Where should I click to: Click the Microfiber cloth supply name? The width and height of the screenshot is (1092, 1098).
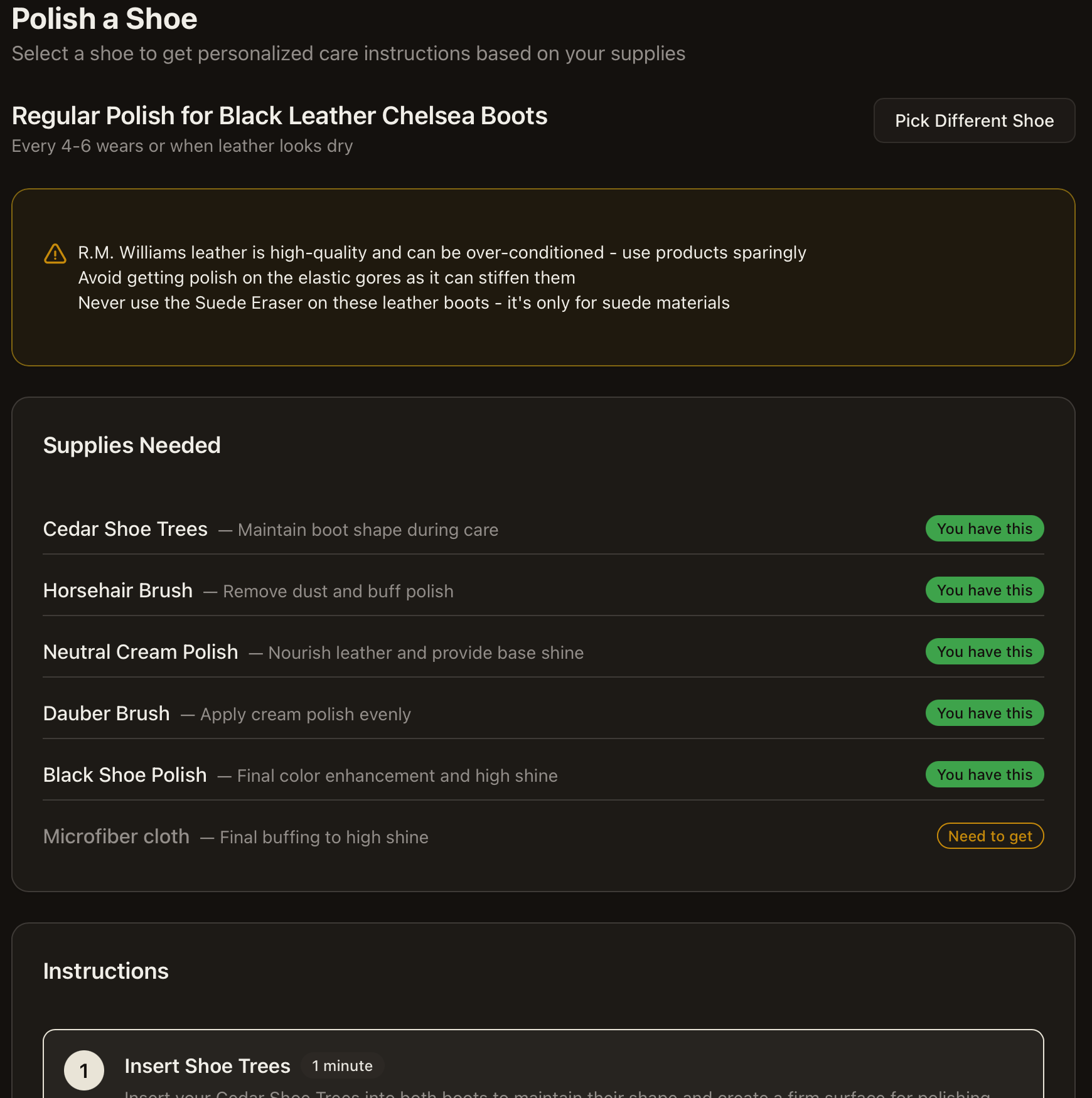pyautogui.click(x=117, y=836)
